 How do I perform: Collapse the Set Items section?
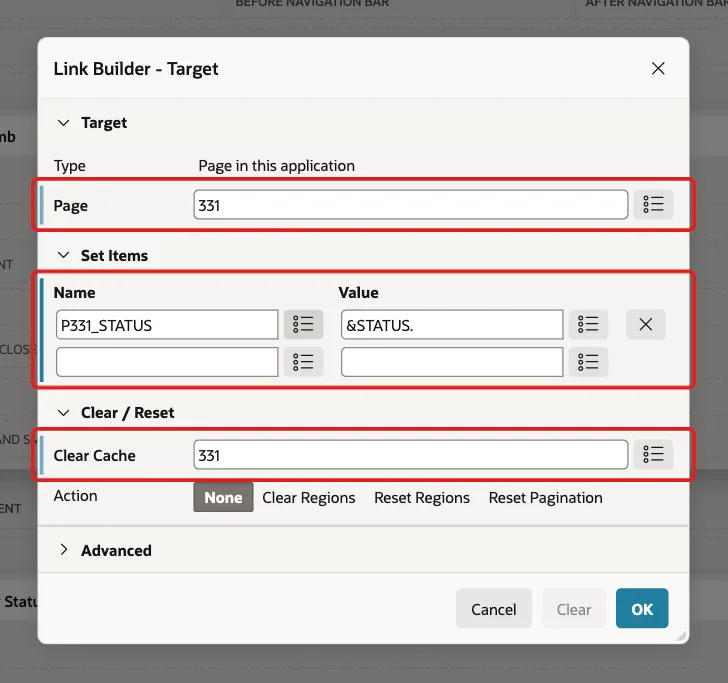pos(64,255)
